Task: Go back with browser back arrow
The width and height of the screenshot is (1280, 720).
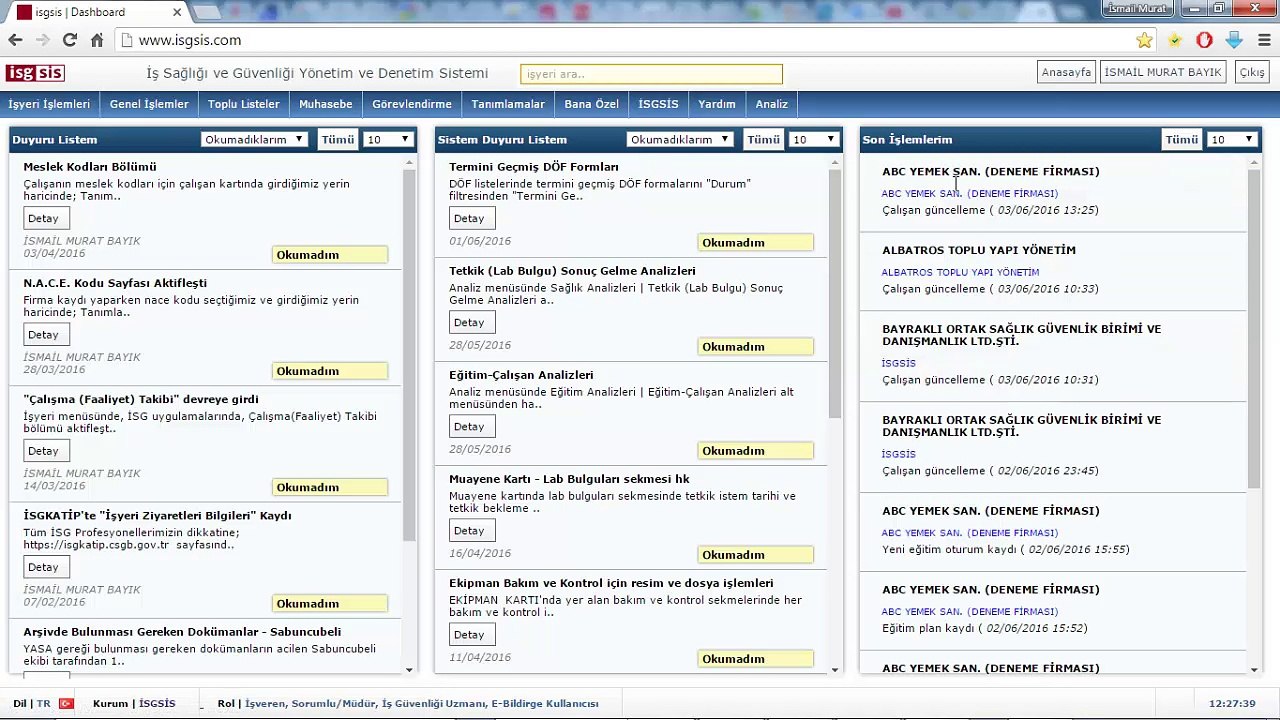Action: 15,40
